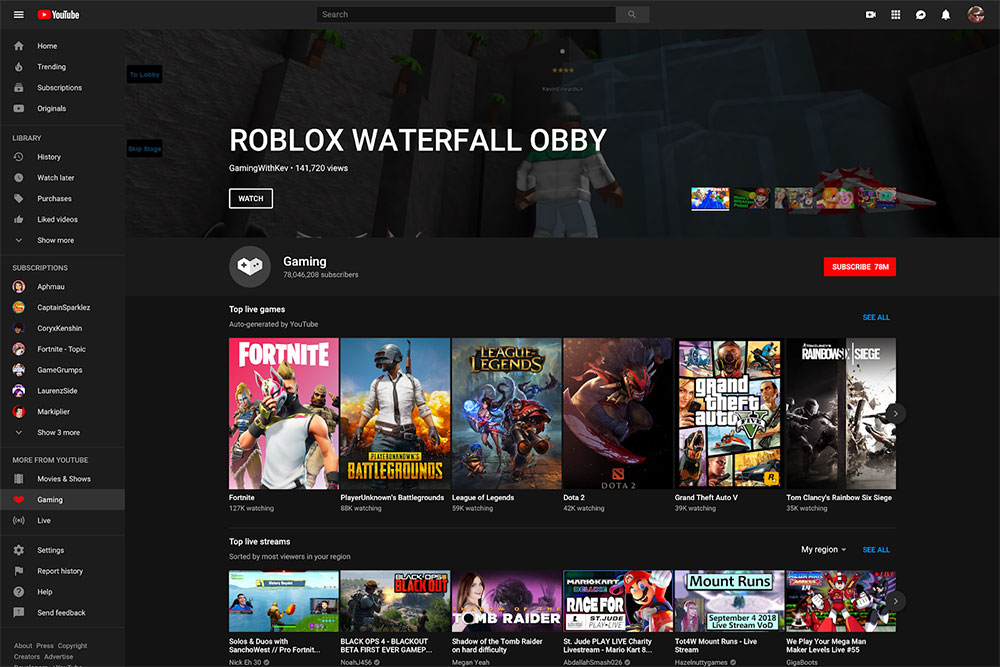Click the Press footer link

[x=45, y=646]
